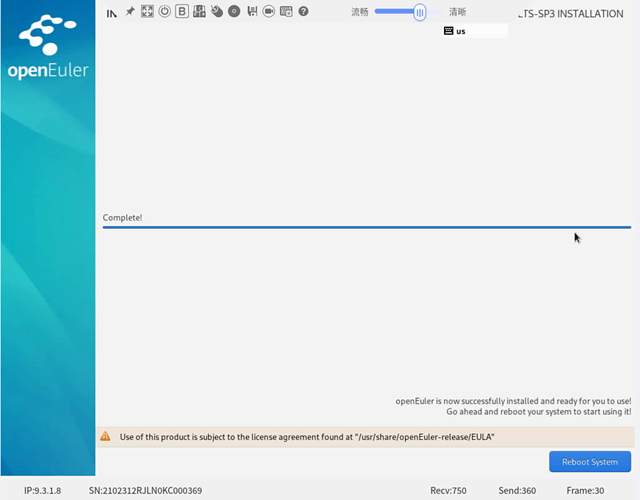Click the pin toolbar icon
640x500 pixels.
point(130,12)
